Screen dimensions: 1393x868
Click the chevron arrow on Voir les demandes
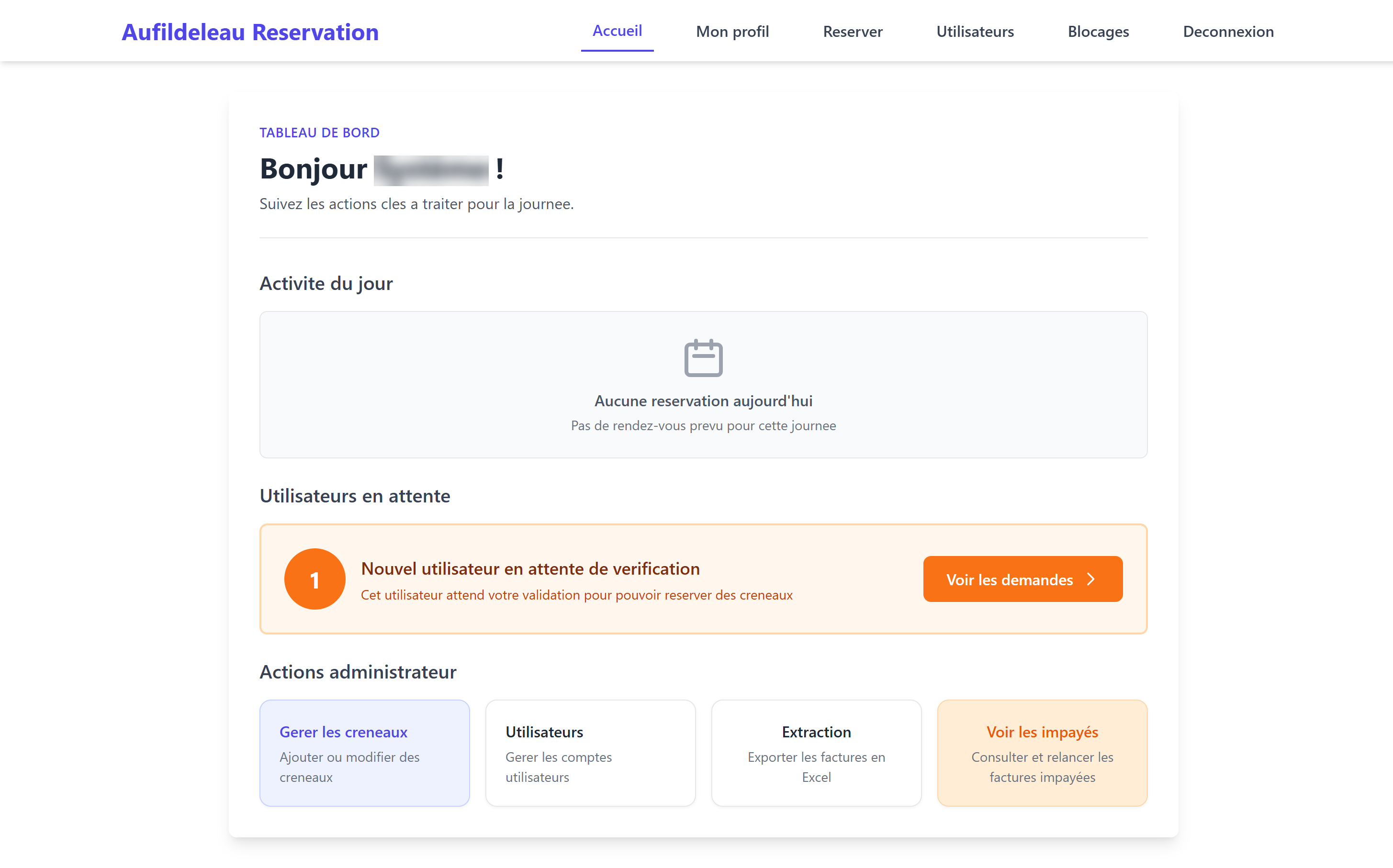(x=1090, y=579)
